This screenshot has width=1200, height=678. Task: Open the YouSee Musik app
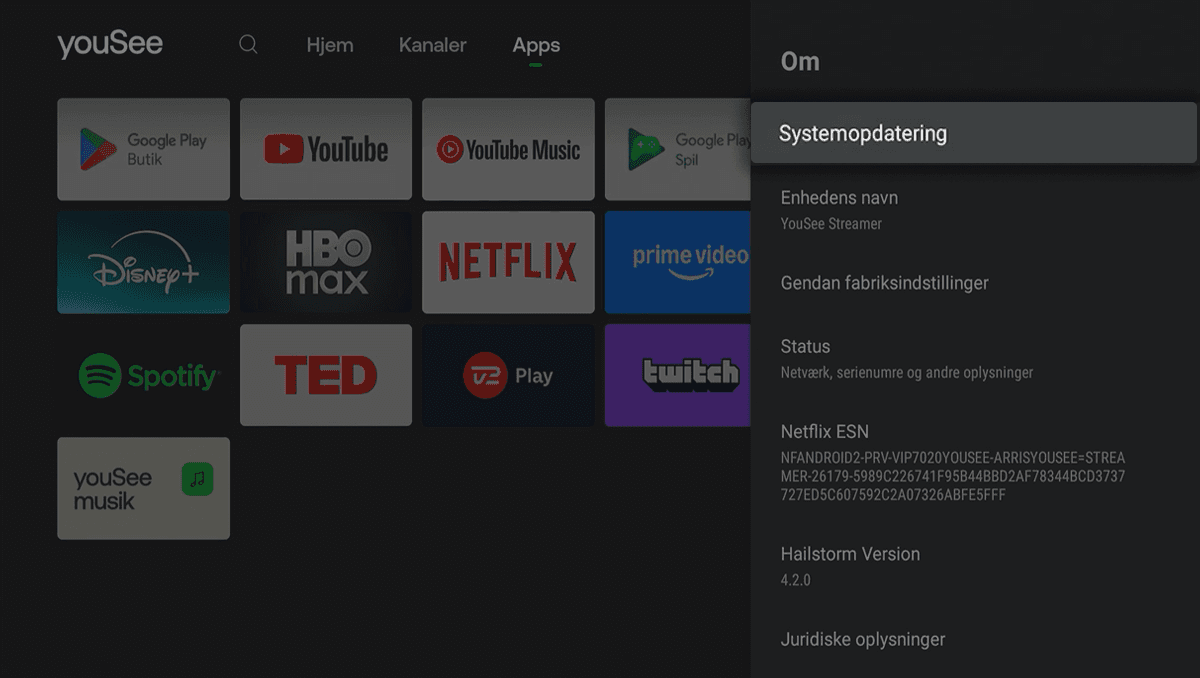(143, 488)
